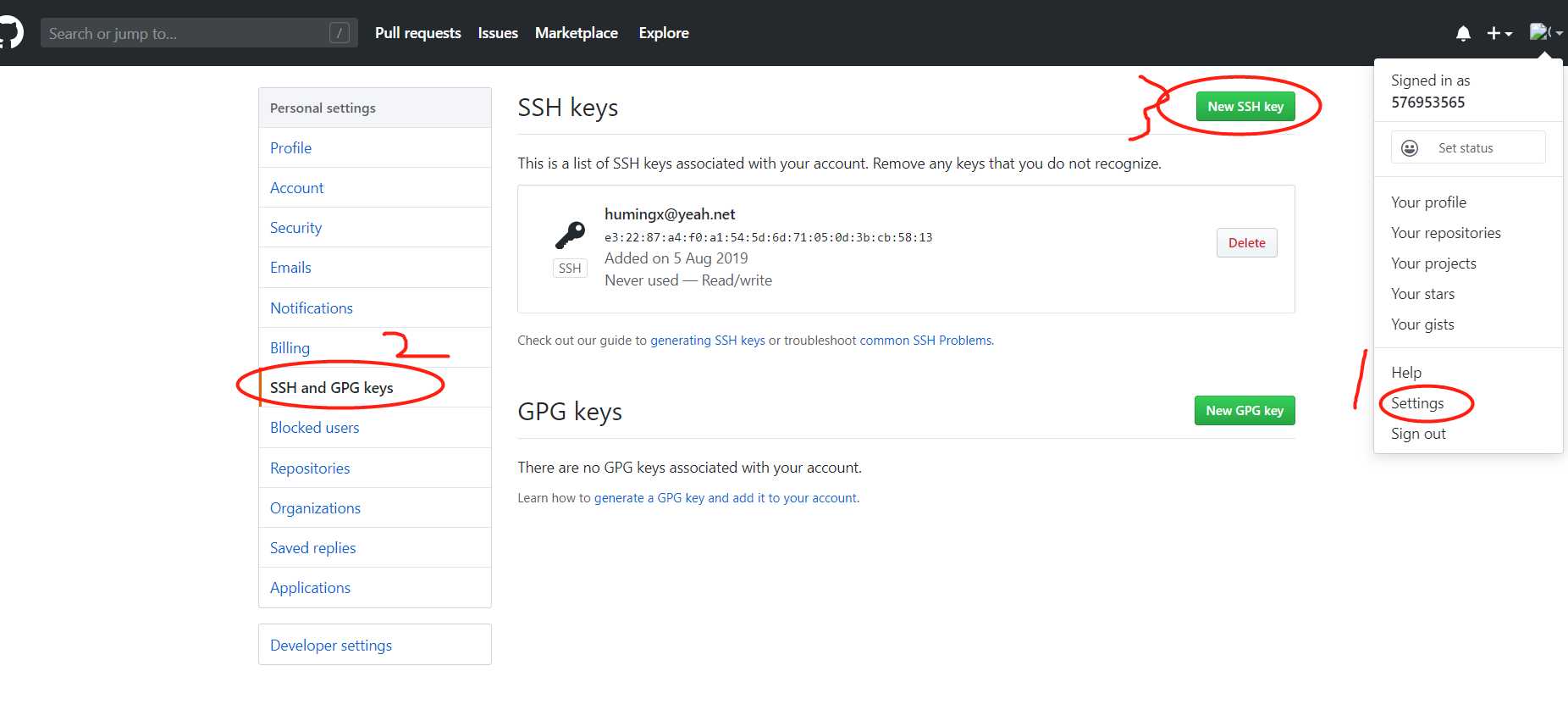Open common SSH Problems link
The width and height of the screenshot is (1568, 715).
pyautogui.click(x=926, y=341)
